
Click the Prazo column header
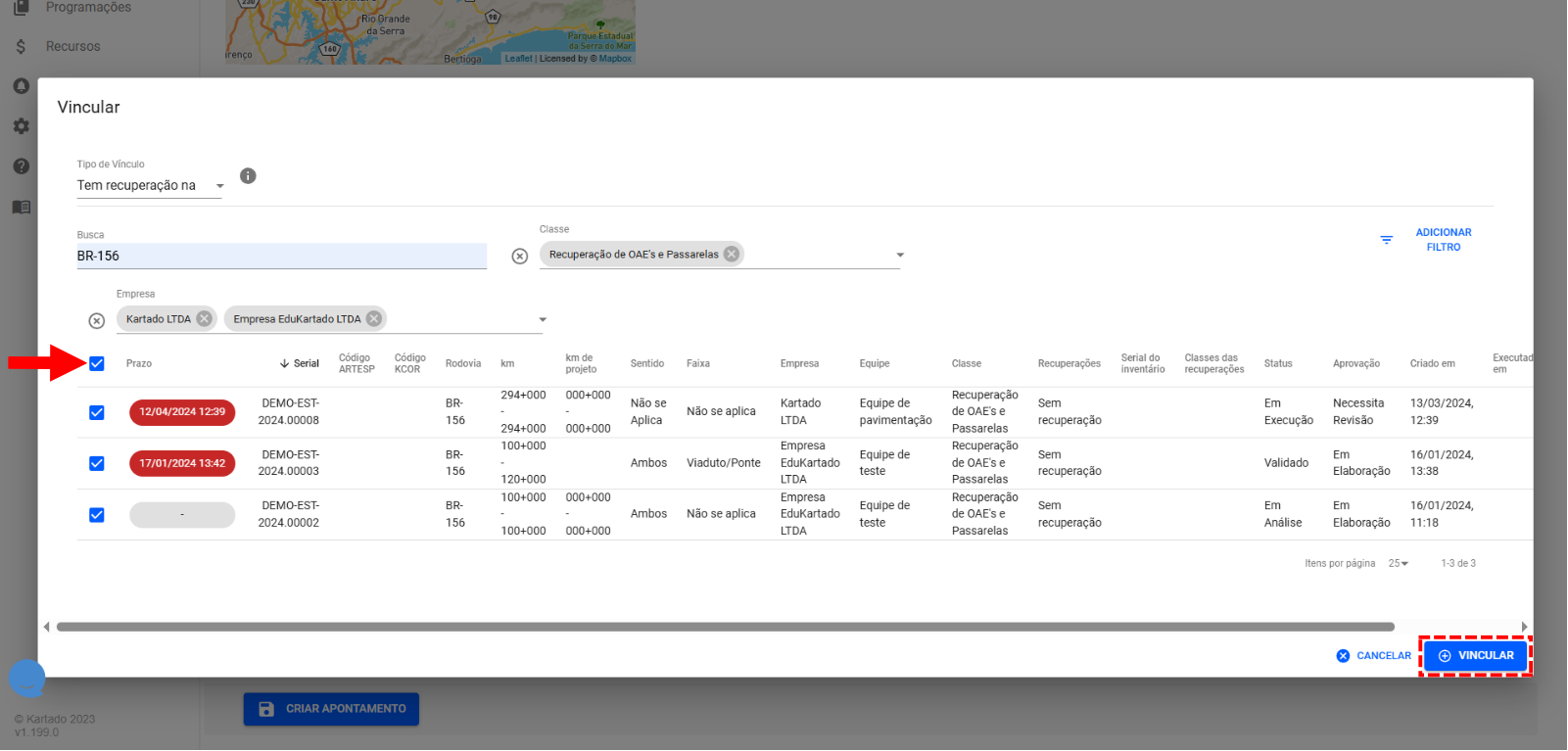(139, 364)
